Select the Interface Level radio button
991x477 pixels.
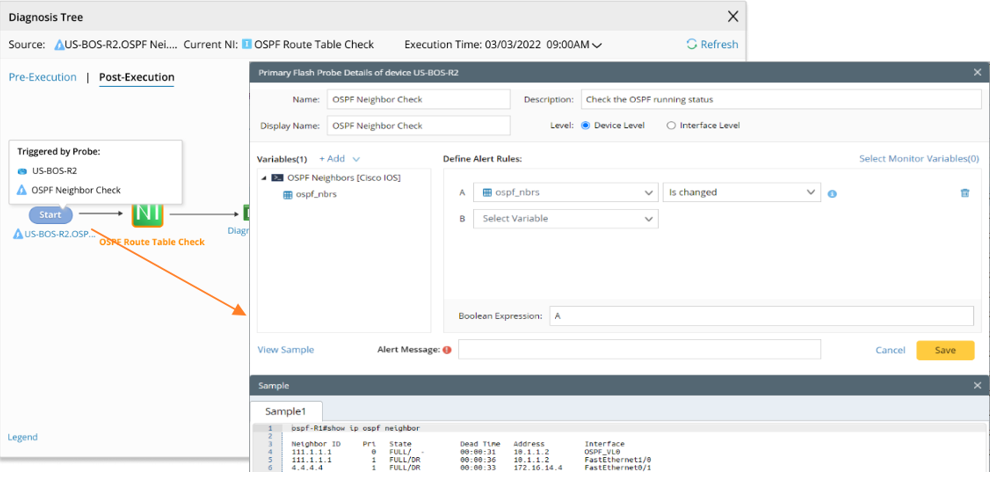click(x=671, y=126)
